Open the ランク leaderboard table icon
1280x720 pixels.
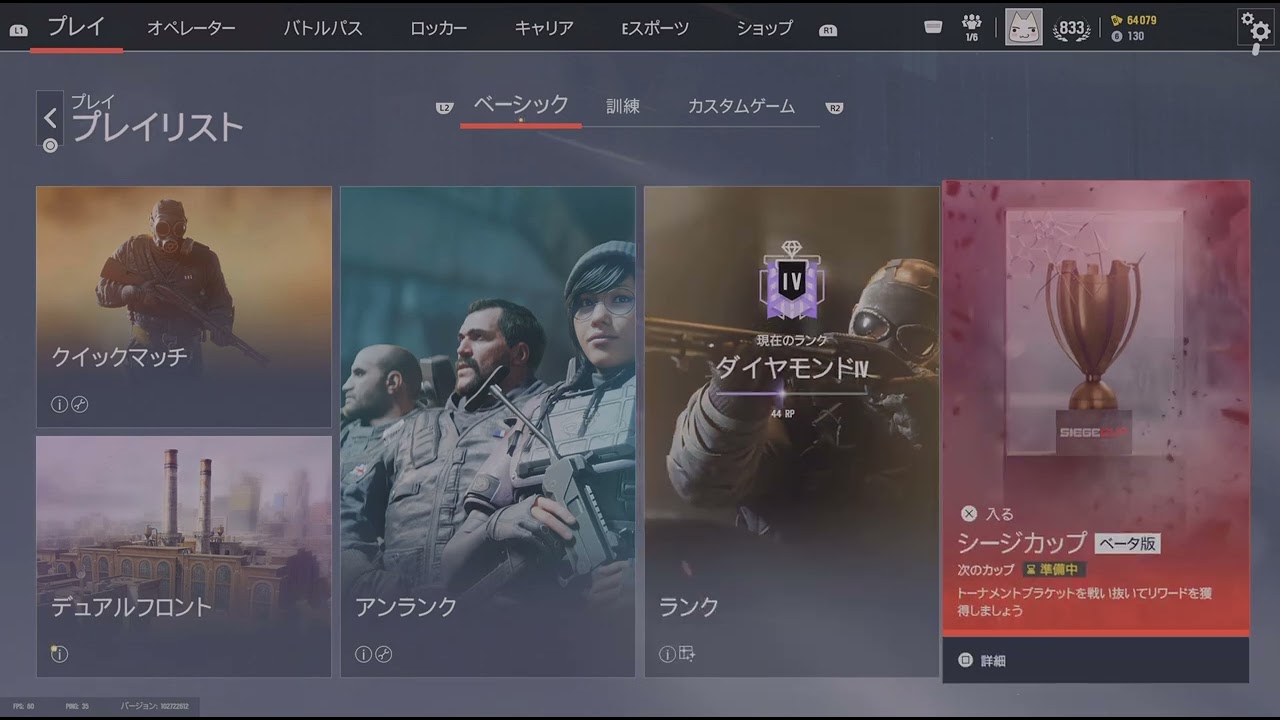point(687,654)
